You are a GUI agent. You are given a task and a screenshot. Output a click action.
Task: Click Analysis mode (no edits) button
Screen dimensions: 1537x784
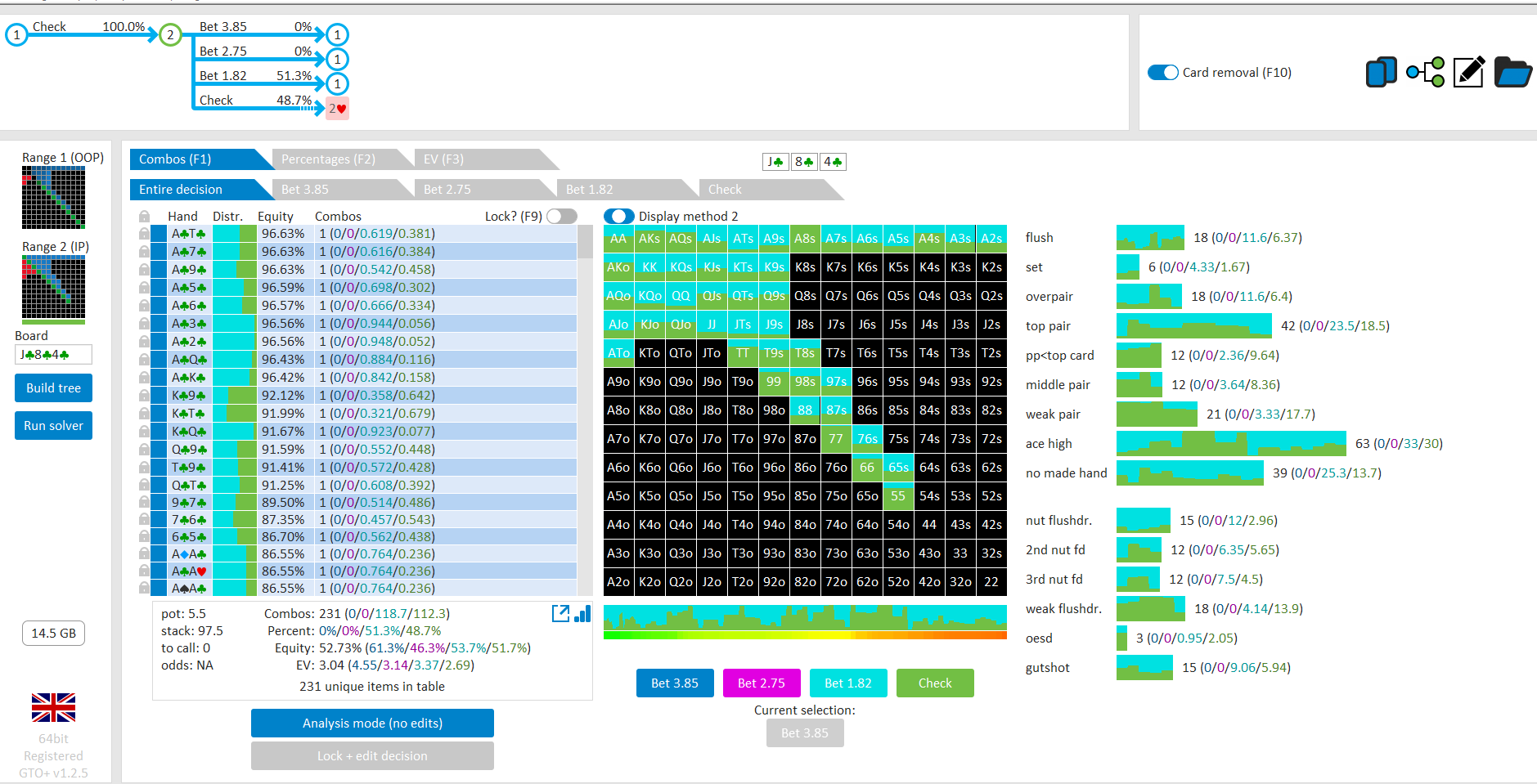[372, 724]
